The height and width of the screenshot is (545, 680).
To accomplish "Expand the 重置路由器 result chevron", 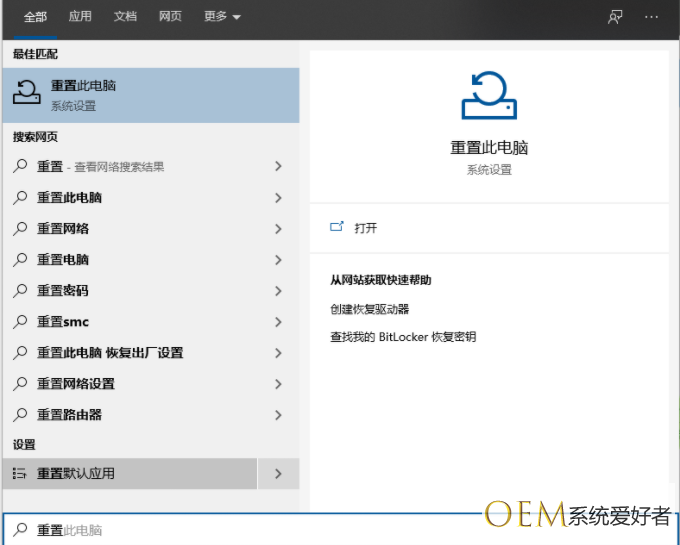I will point(278,415).
